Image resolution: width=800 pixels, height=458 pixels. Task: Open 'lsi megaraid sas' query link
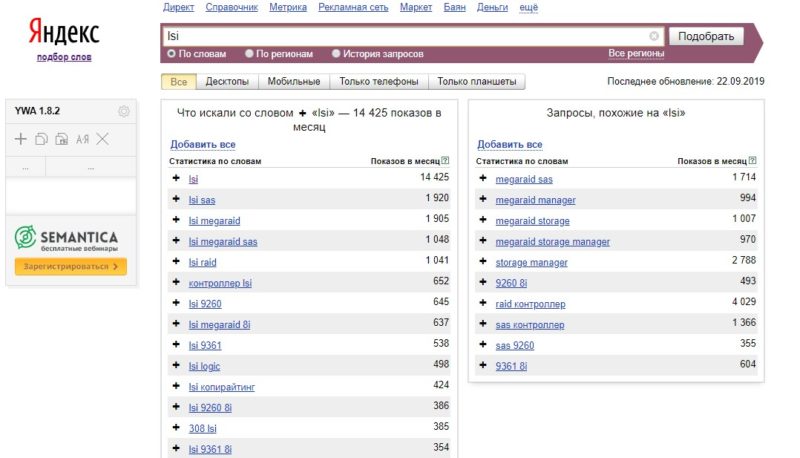click(x=223, y=242)
